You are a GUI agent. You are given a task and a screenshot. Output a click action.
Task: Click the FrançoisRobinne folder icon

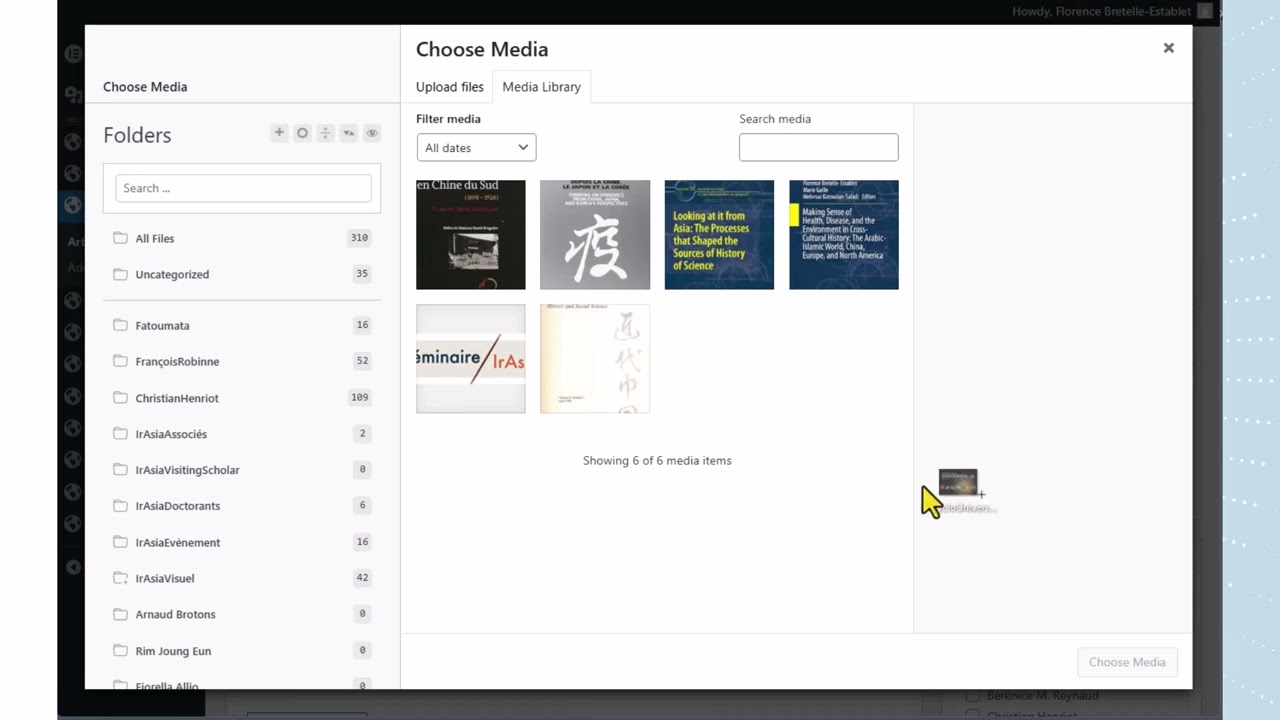(120, 361)
